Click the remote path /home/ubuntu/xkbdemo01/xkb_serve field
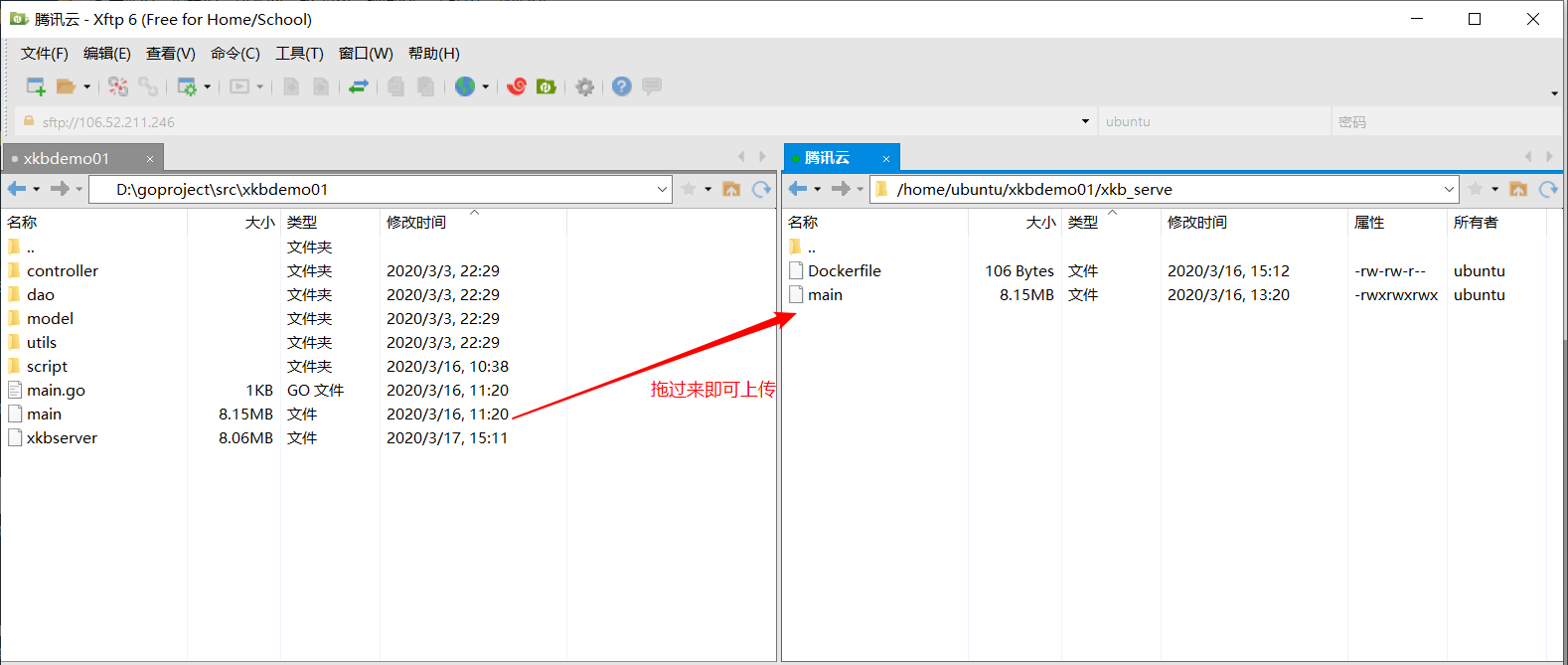Viewport: 1568px width, 665px height. point(1165,189)
